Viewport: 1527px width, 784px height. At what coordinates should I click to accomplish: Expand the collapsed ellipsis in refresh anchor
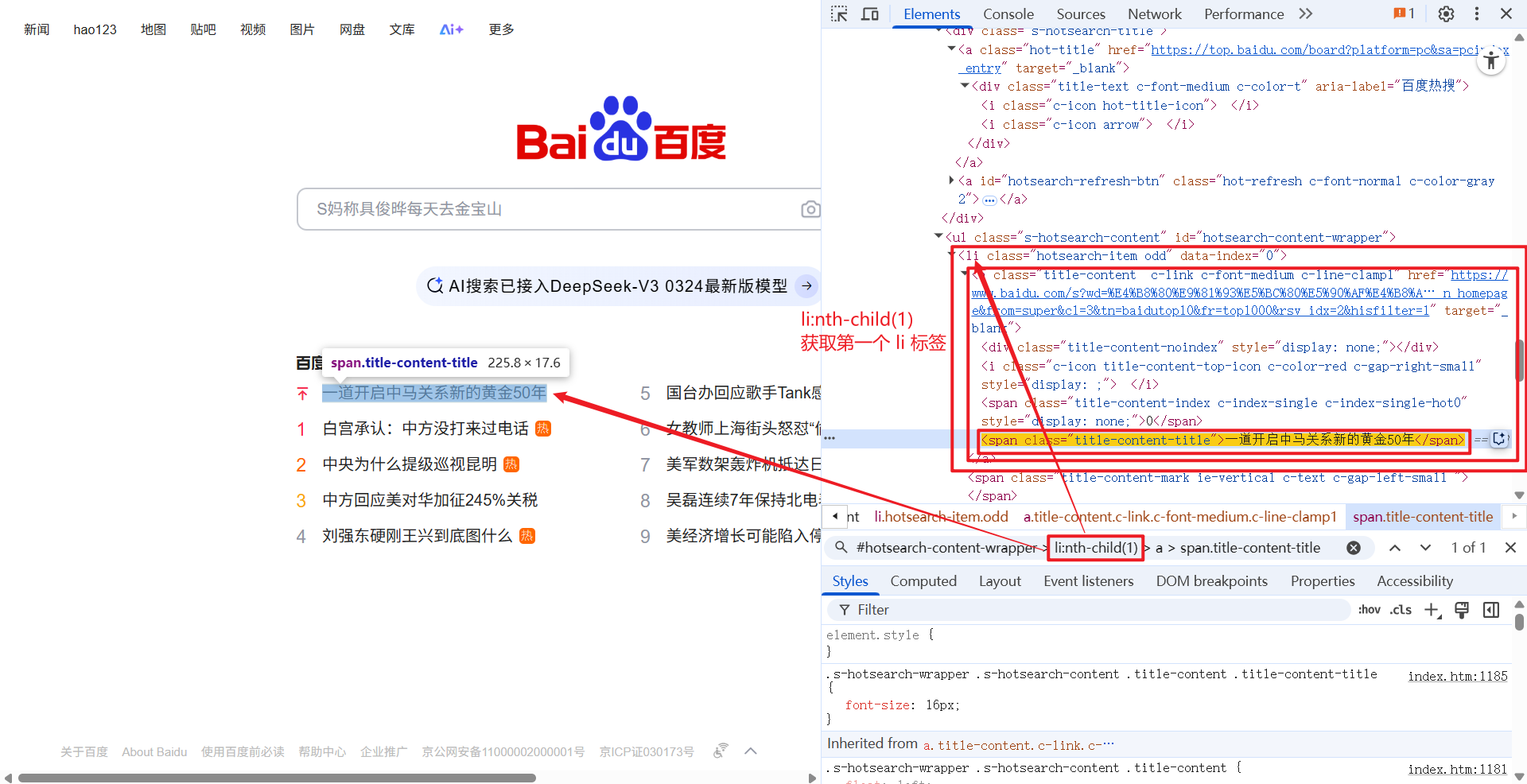click(989, 200)
